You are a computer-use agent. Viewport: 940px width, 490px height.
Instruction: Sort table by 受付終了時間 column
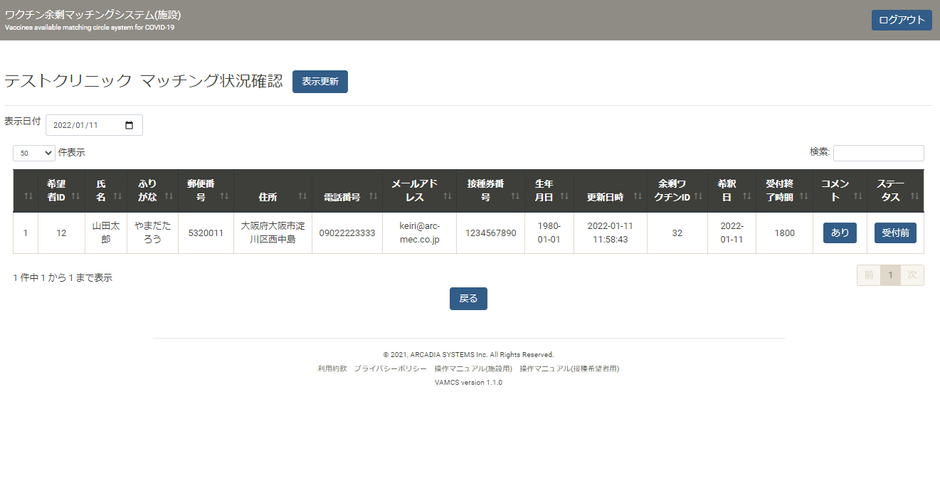[784, 190]
